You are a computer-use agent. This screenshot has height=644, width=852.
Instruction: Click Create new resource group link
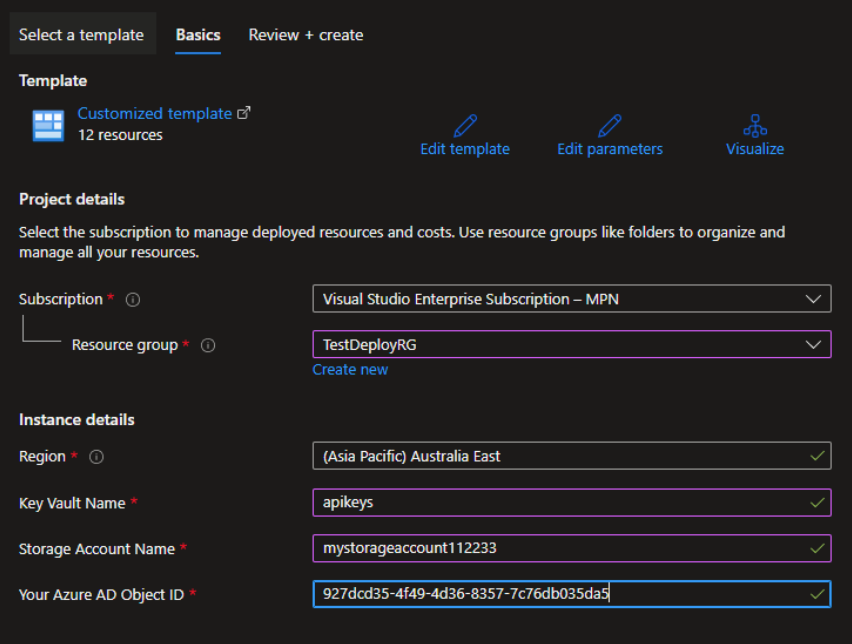pyautogui.click(x=350, y=370)
